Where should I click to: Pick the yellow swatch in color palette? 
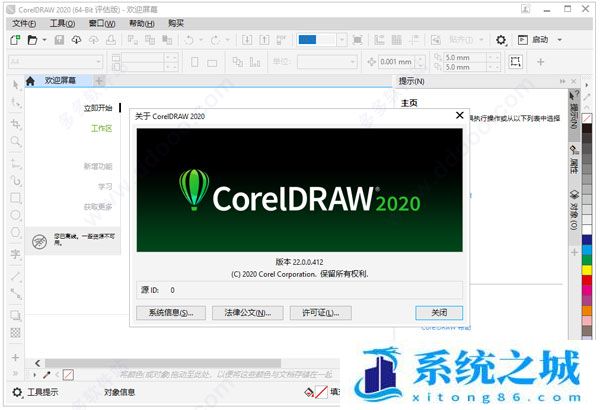[x=587, y=270]
